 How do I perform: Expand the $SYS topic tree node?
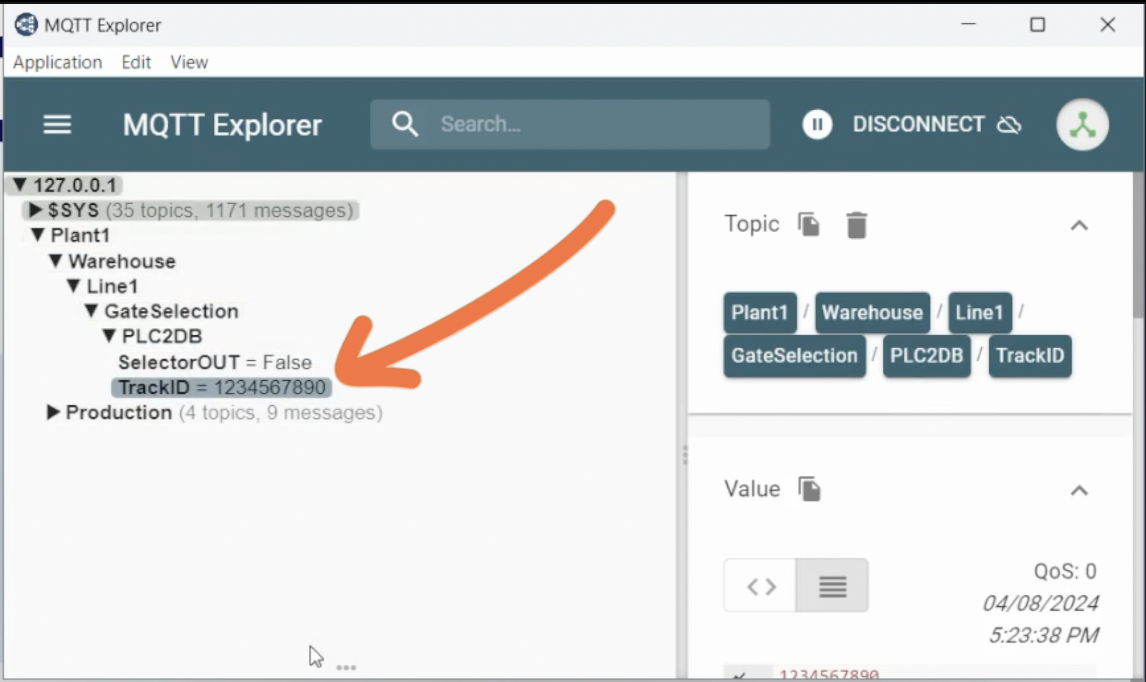(36, 211)
